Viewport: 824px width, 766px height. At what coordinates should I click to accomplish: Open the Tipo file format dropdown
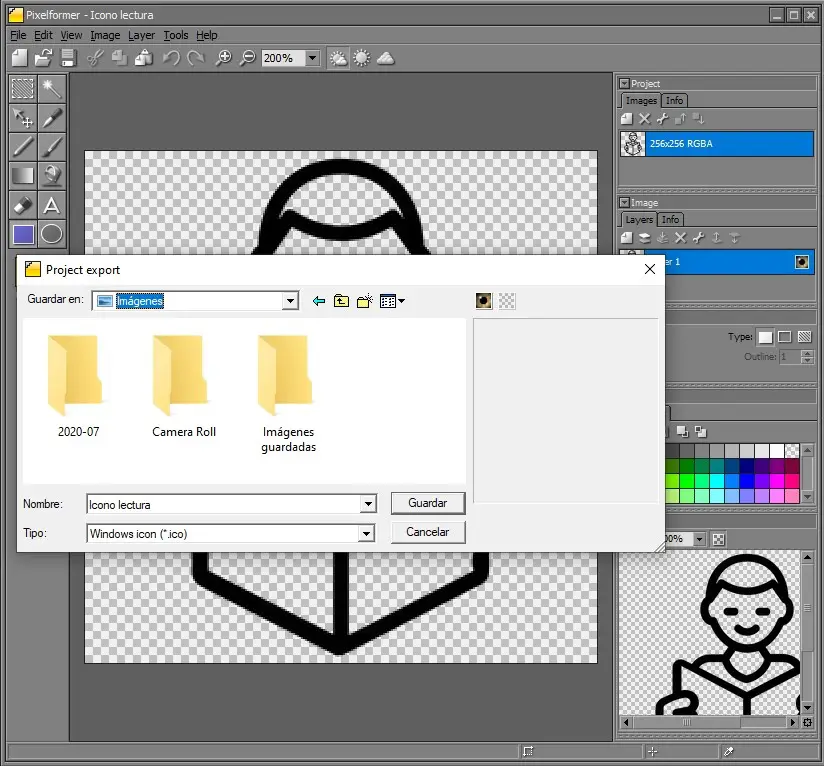pos(367,534)
